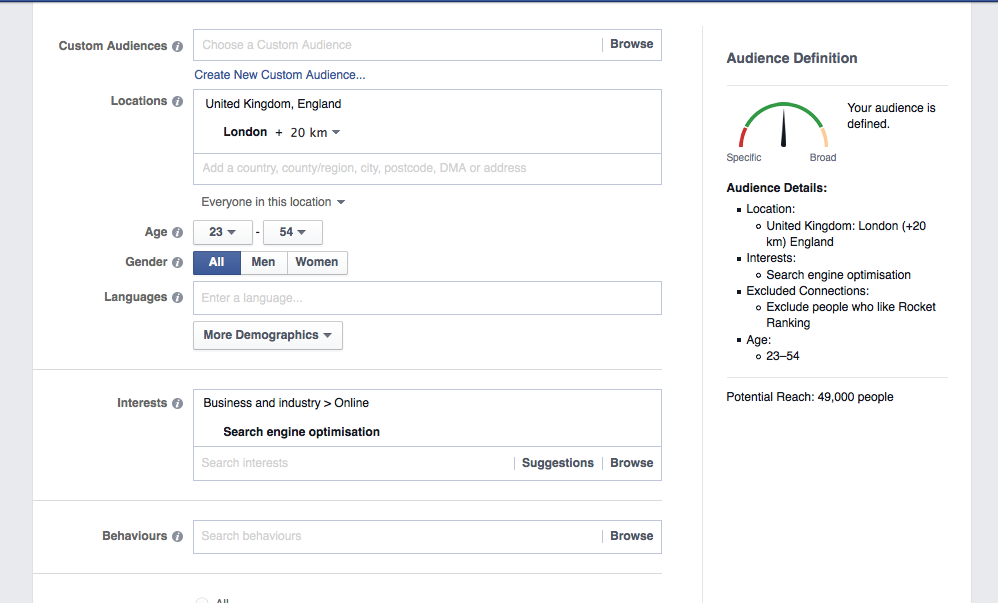Open the More Demographics dropdown
The image size is (998, 603).
pyautogui.click(x=267, y=335)
